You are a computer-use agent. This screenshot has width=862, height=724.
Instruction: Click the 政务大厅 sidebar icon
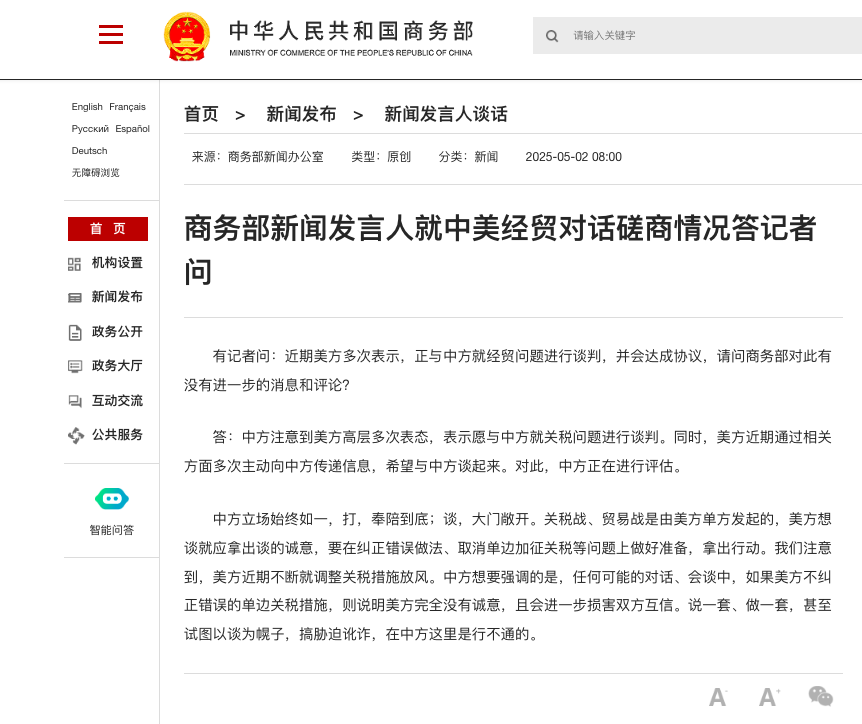(74, 366)
